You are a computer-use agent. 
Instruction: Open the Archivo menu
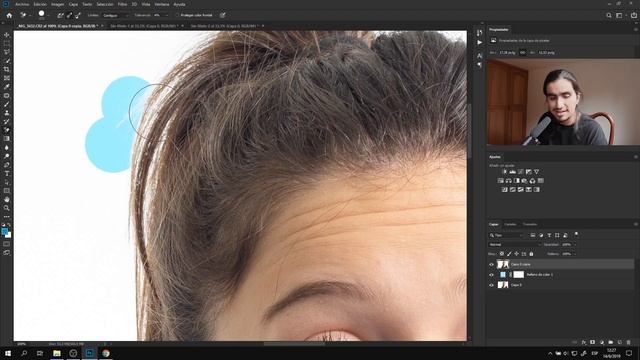[22, 4]
